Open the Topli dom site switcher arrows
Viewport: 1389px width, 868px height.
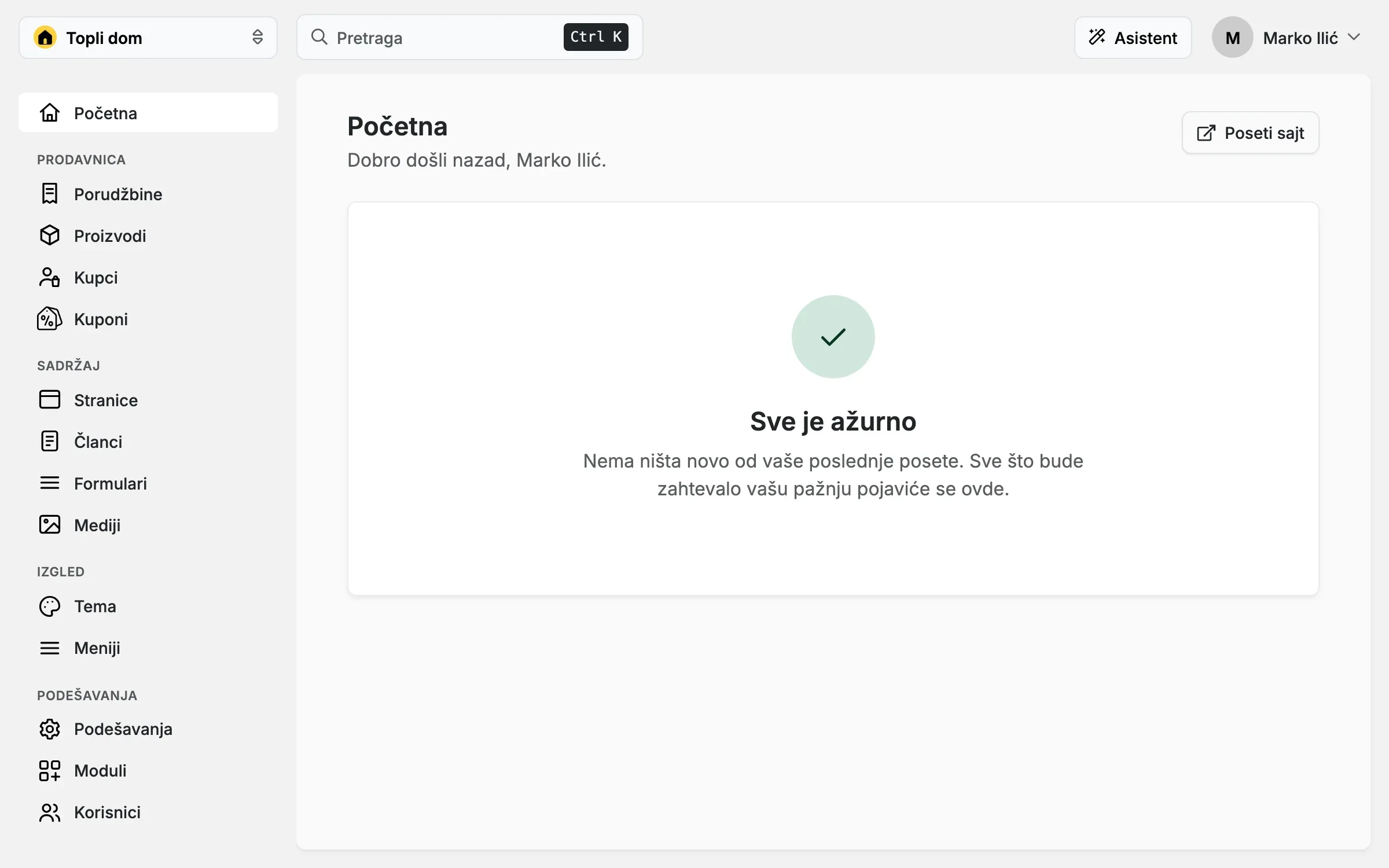pos(258,37)
